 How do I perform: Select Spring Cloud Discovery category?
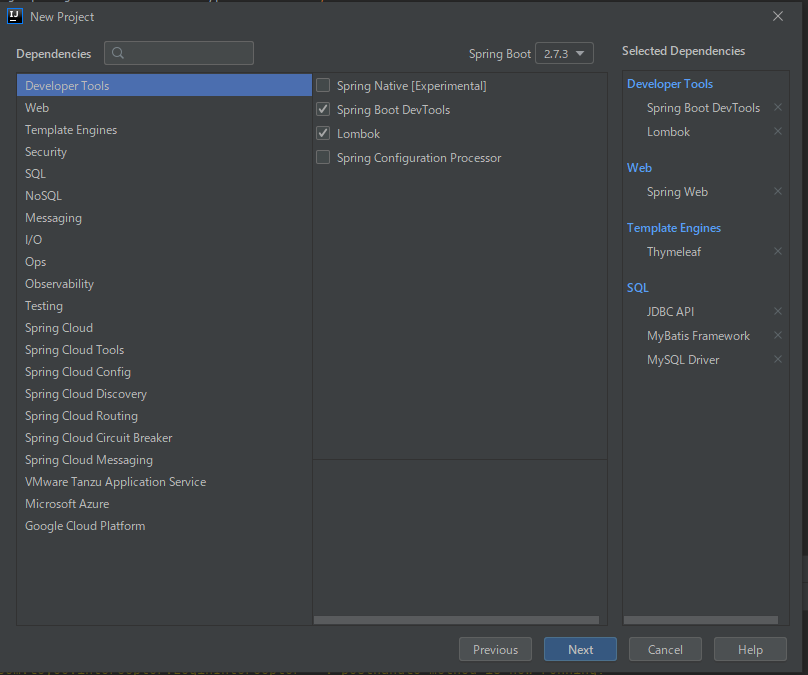(164, 394)
